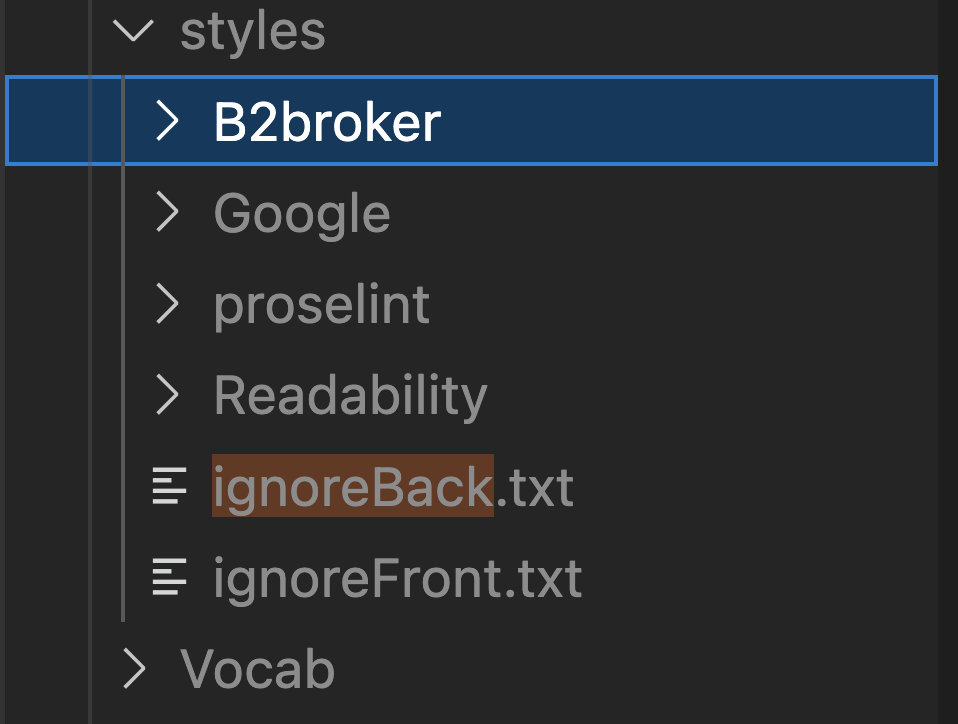This screenshot has width=958, height=724.
Task: Click the ignoreFront.txt text file icon
Action: point(169,578)
